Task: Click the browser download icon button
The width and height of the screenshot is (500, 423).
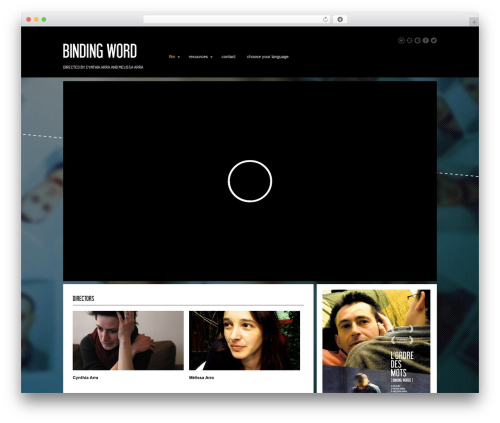Action: (340, 20)
